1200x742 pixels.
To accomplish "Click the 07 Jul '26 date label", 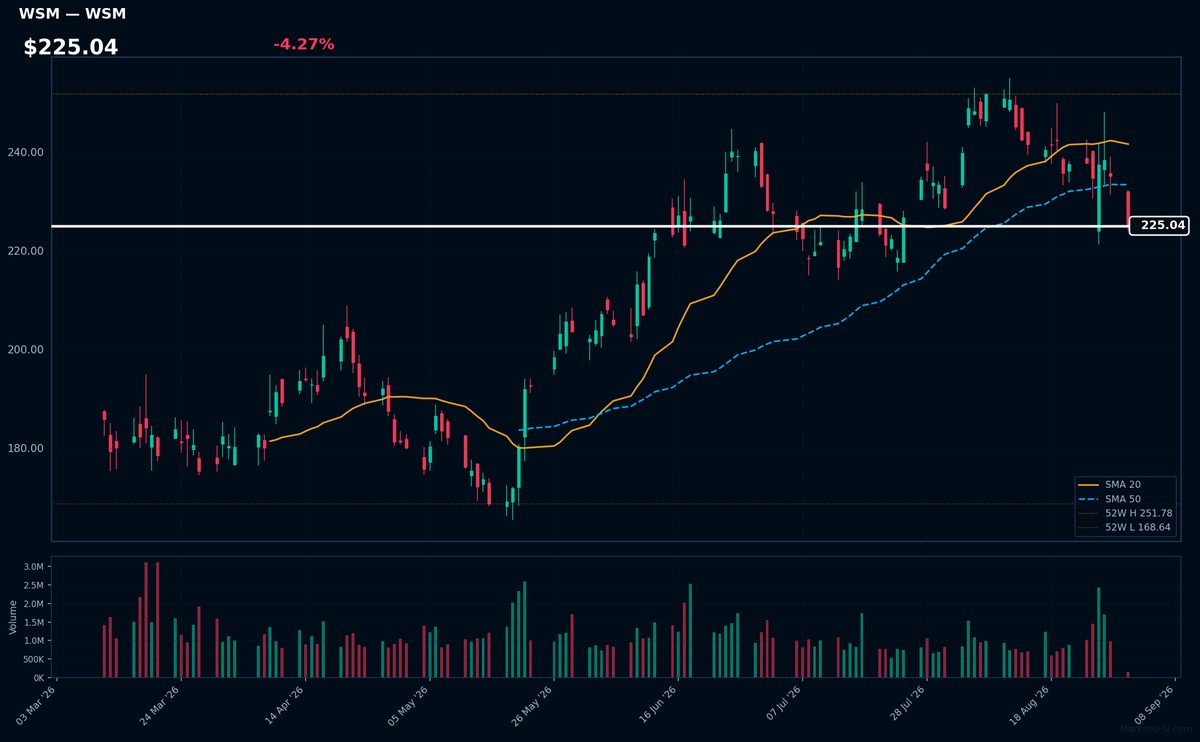I will pos(782,703).
